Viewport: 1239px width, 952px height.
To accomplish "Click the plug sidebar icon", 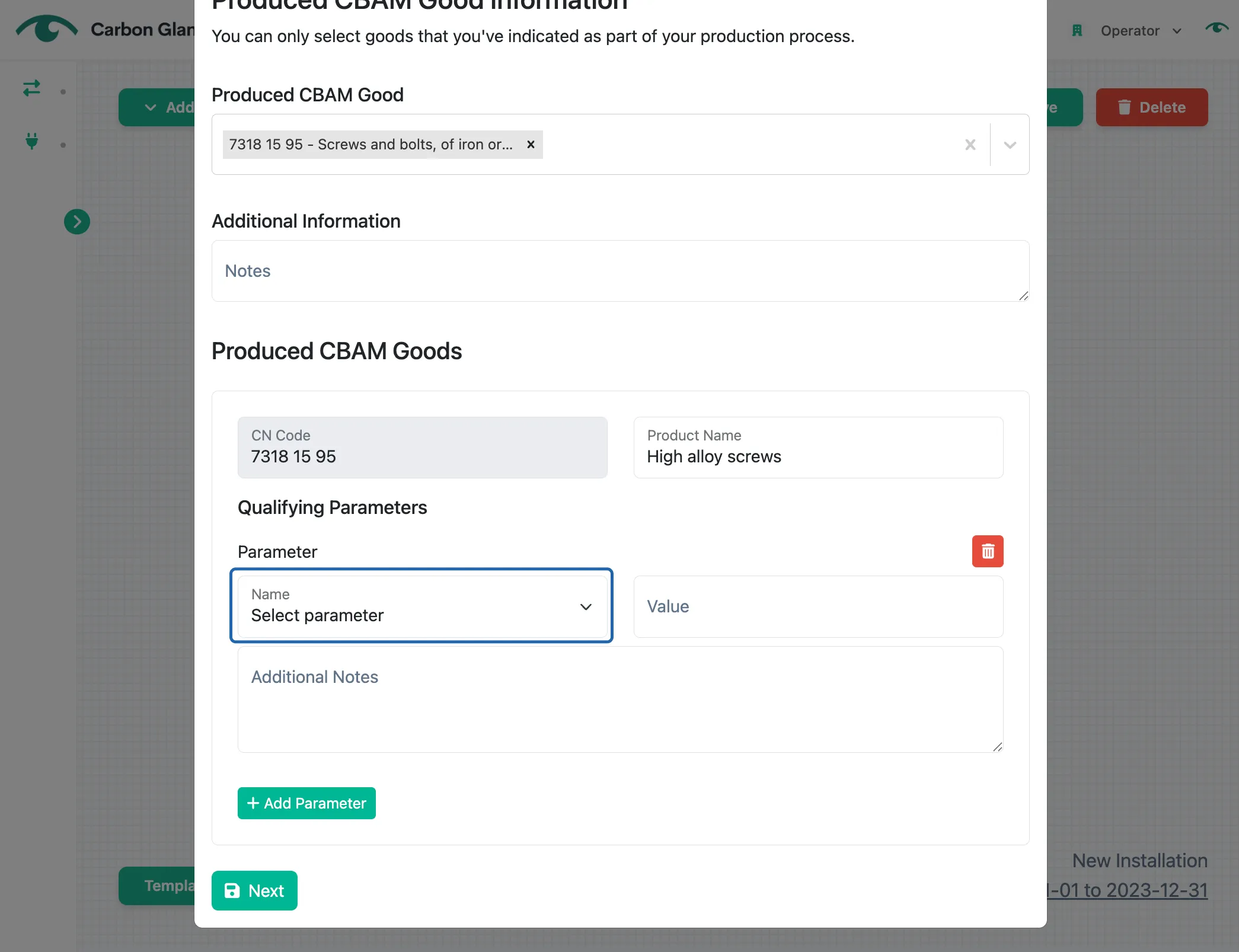I will point(32,141).
